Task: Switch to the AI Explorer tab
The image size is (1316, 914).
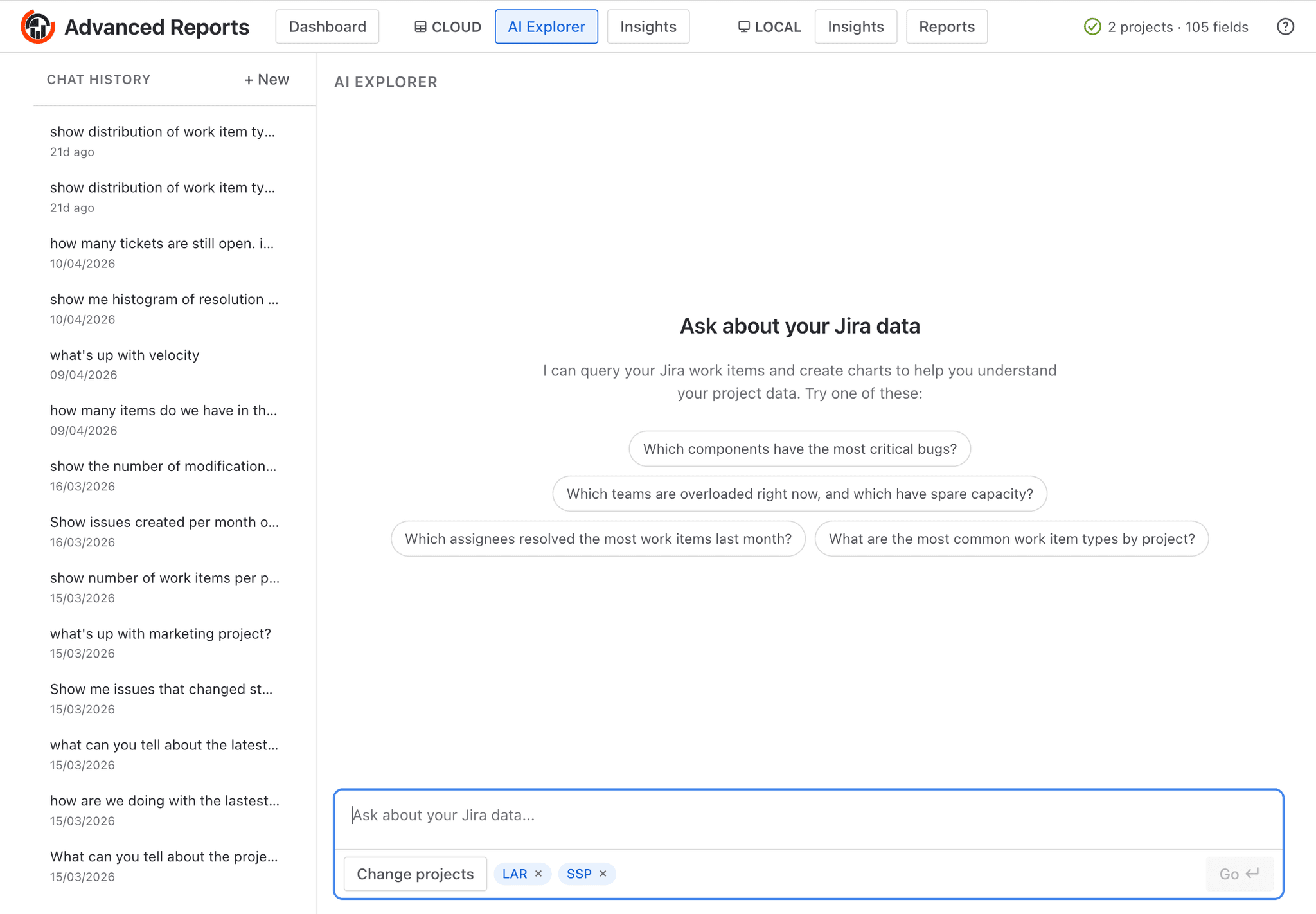Action: coord(546,27)
